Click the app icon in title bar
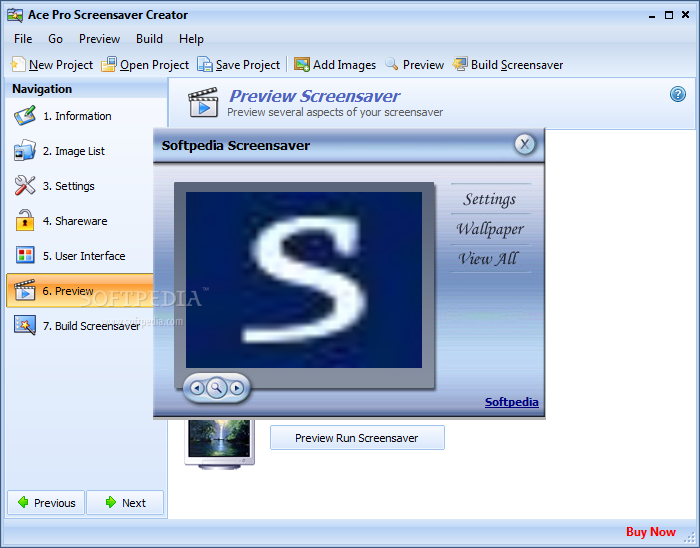The height and width of the screenshot is (548, 700). coord(15,15)
